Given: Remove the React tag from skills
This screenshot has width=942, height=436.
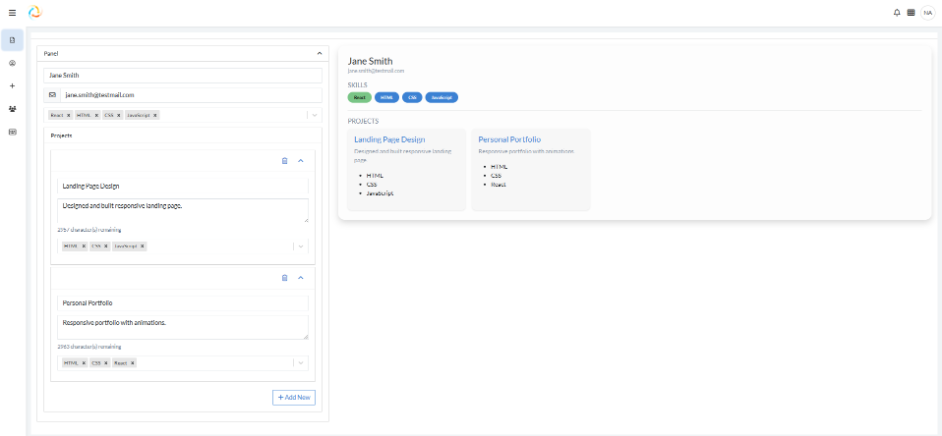Looking at the screenshot, I should [69, 115].
